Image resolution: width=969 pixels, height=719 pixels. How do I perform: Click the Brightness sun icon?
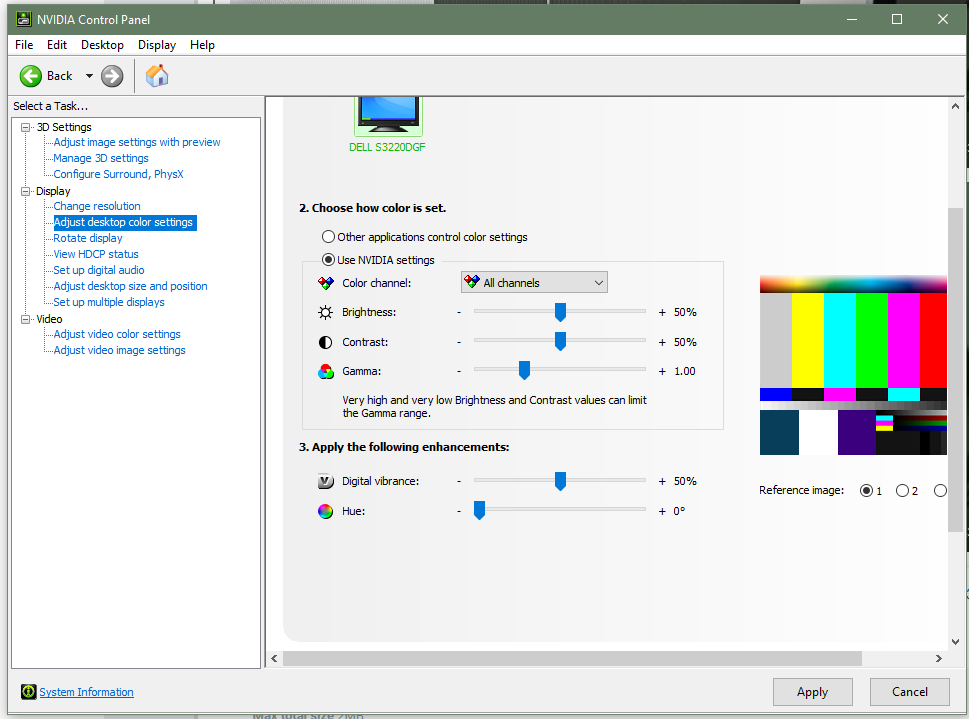(325, 312)
